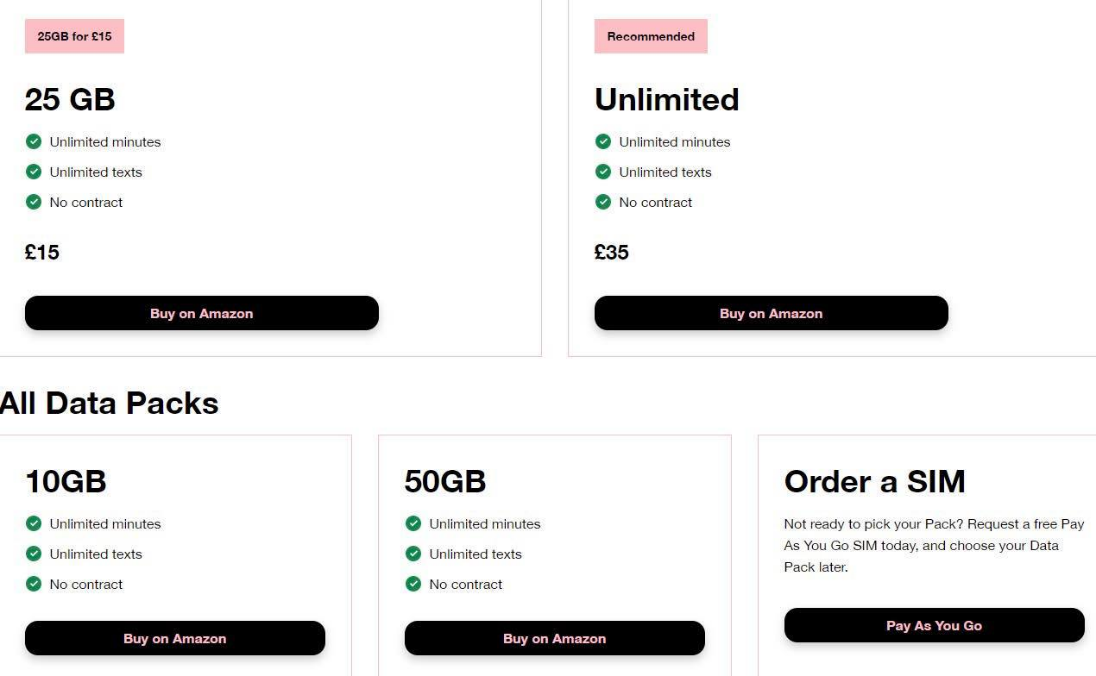Click the 25GB for £15 badge
The image size is (1096, 676).
tap(75, 36)
